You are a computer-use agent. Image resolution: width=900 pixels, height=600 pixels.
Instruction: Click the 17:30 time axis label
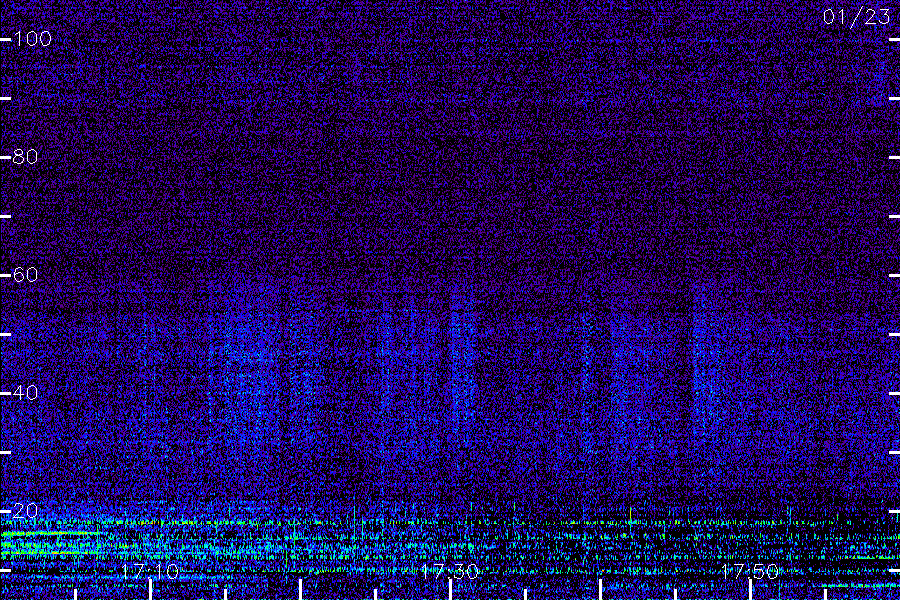(449, 571)
